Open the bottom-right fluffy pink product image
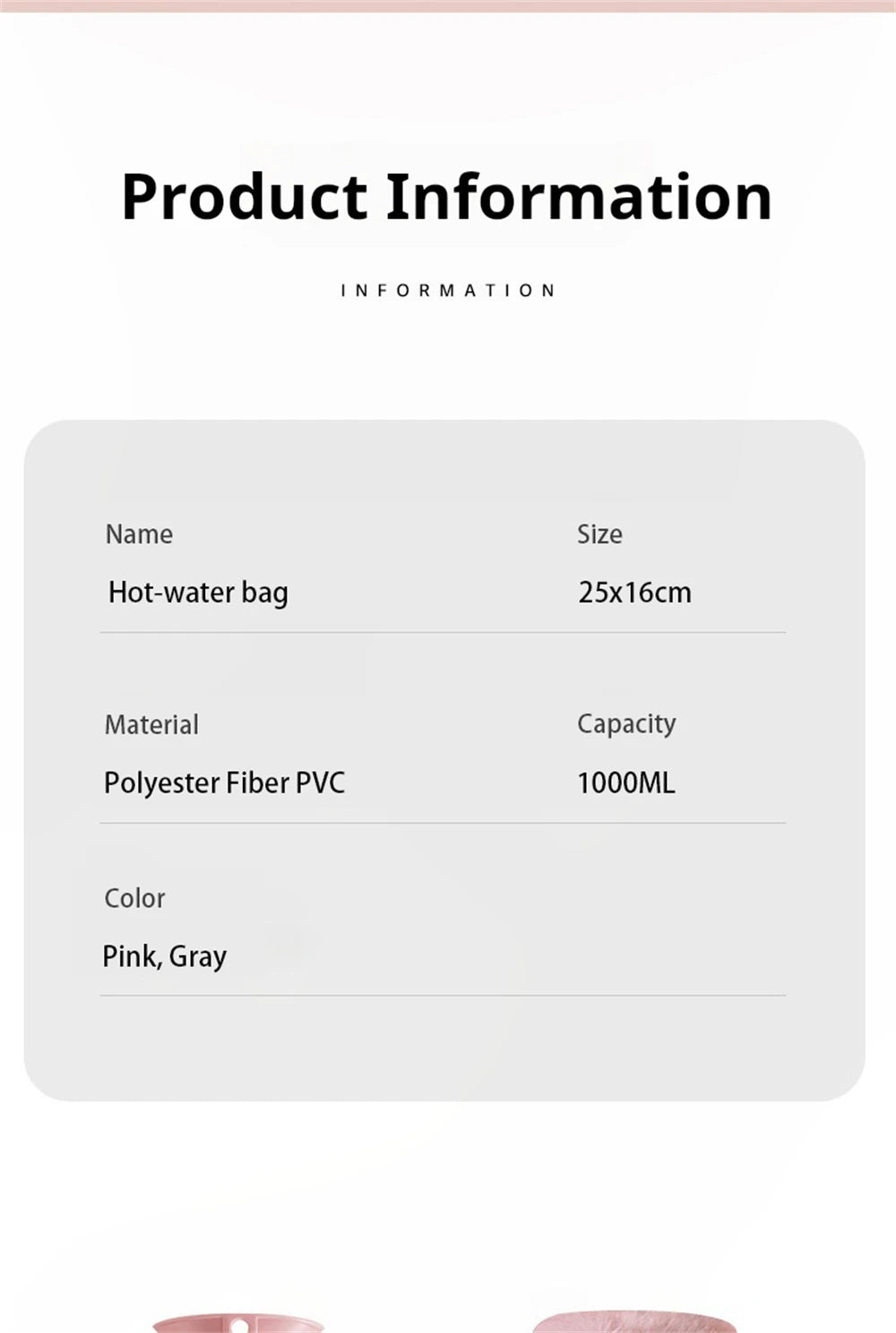The image size is (896, 1333). pyautogui.click(x=634, y=1322)
